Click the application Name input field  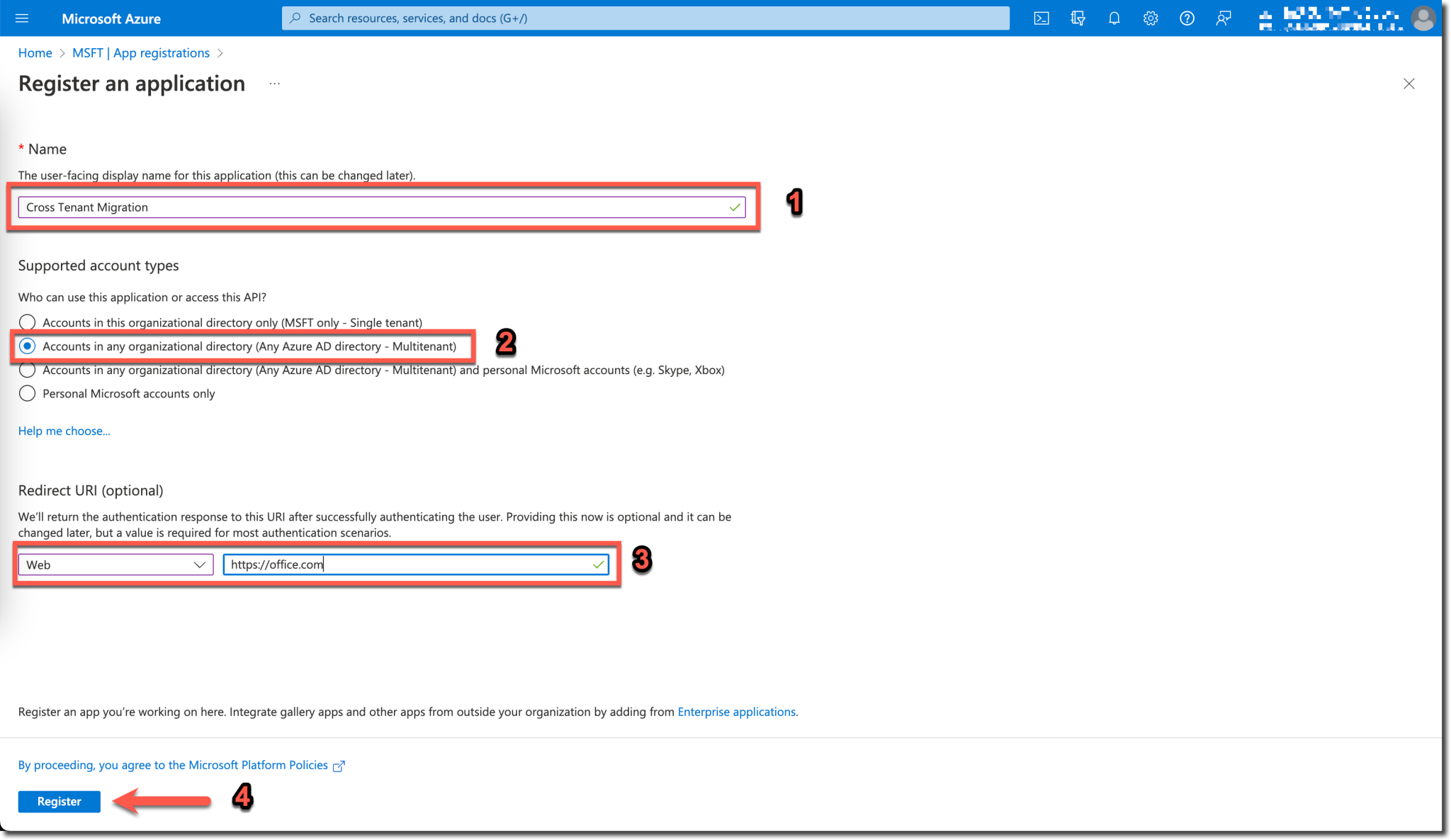pyautogui.click(x=381, y=207)
